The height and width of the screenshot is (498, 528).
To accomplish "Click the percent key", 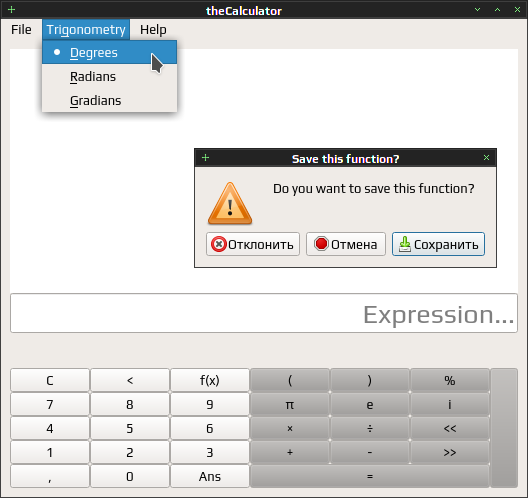I will [450, 380].
